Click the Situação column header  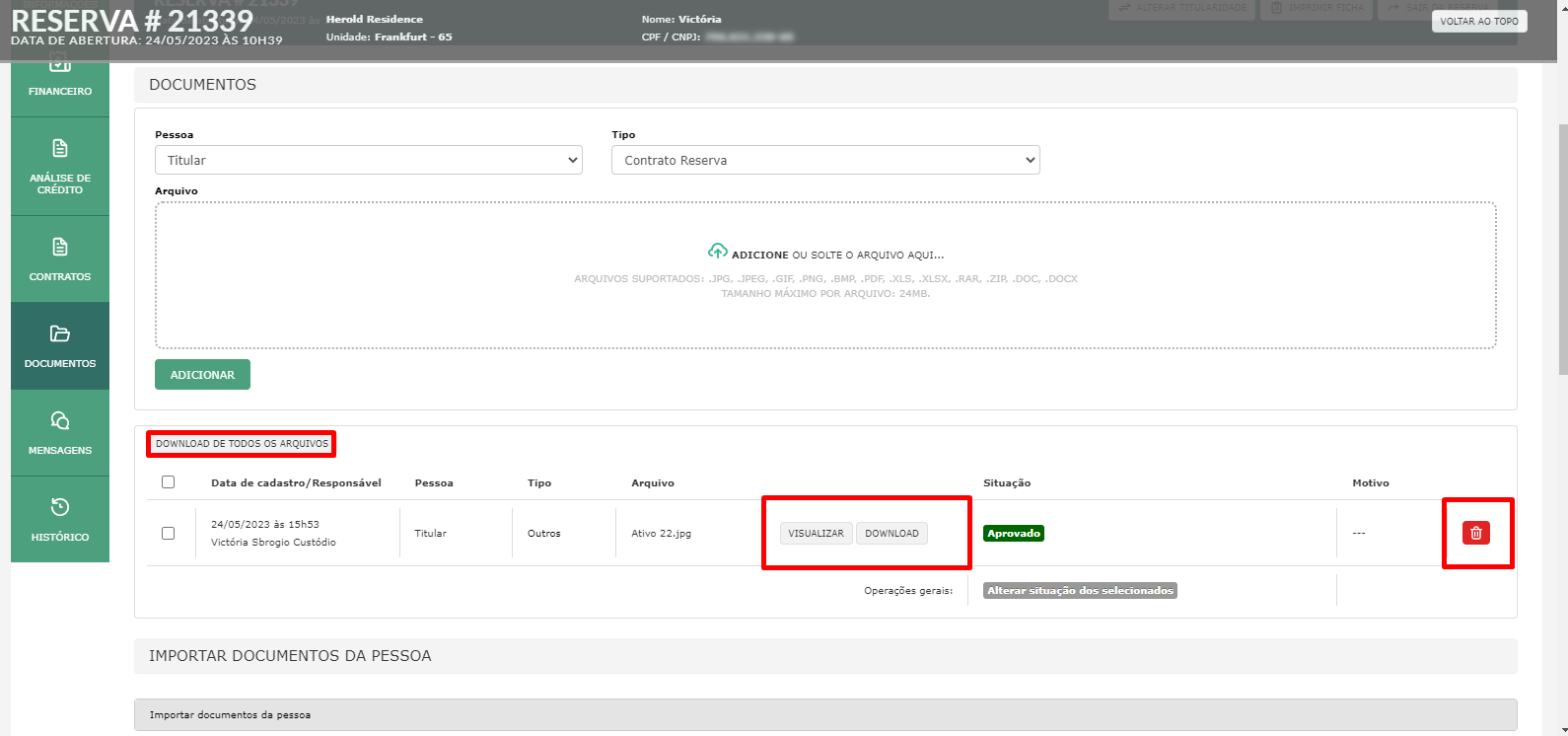[x=1007, y=483]
